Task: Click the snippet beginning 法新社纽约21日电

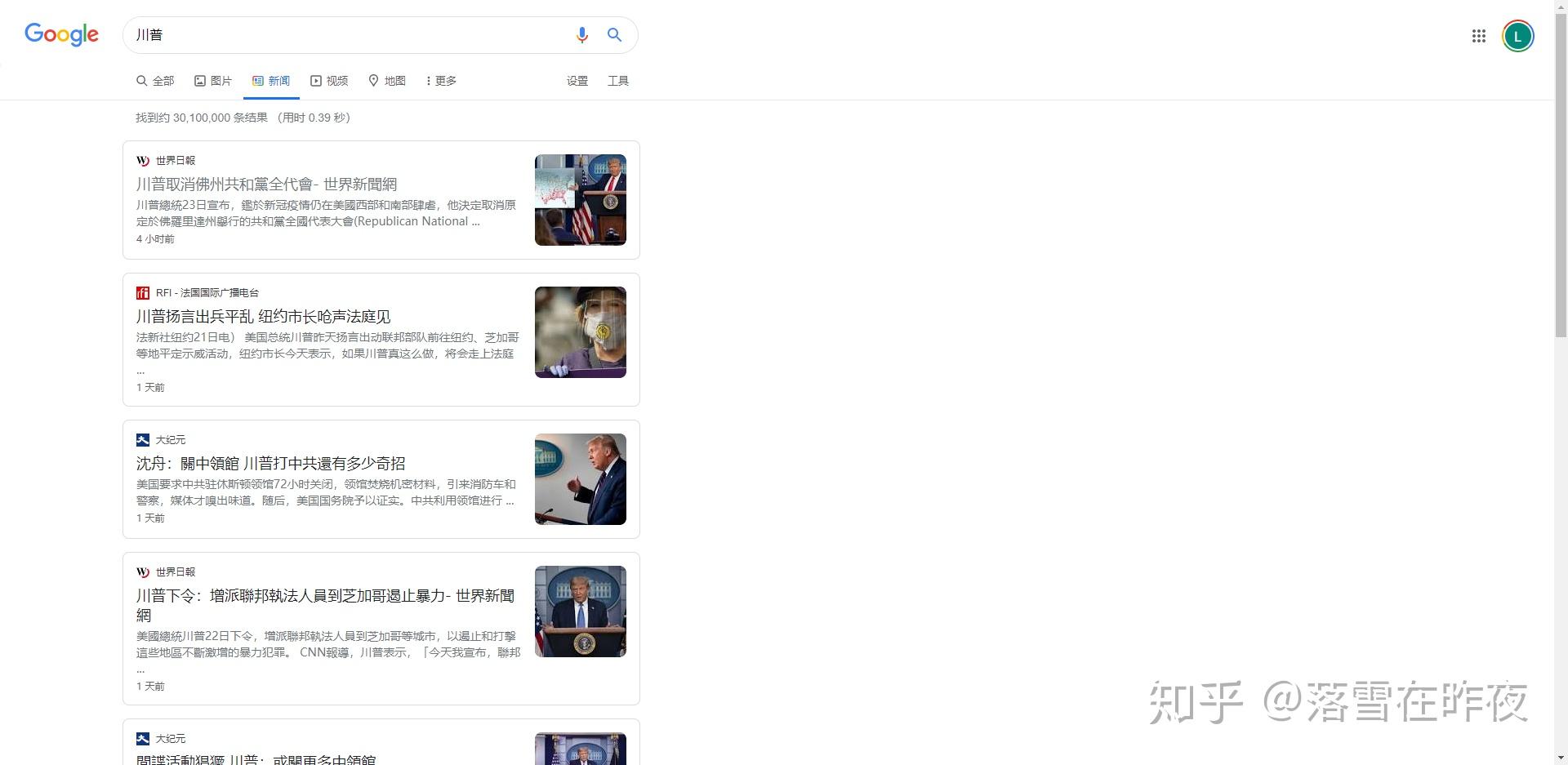Action: pos(327,354)
